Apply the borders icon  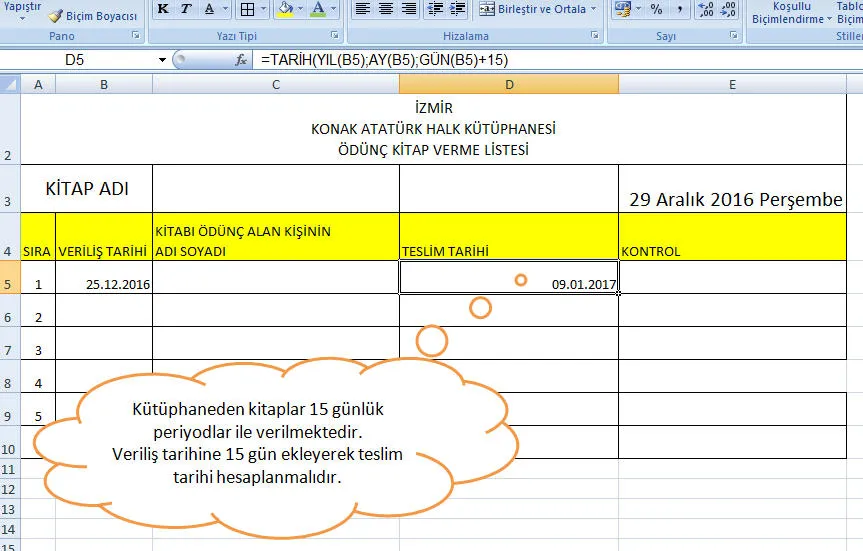tap(246, 10)
